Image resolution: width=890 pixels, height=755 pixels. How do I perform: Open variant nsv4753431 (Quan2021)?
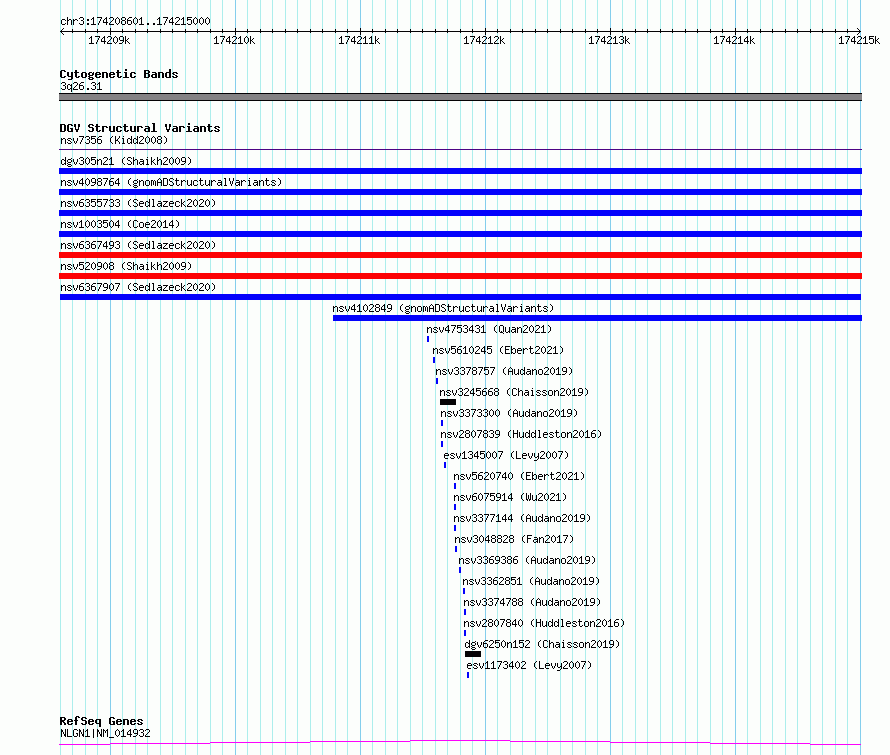[x=489, y=329]
